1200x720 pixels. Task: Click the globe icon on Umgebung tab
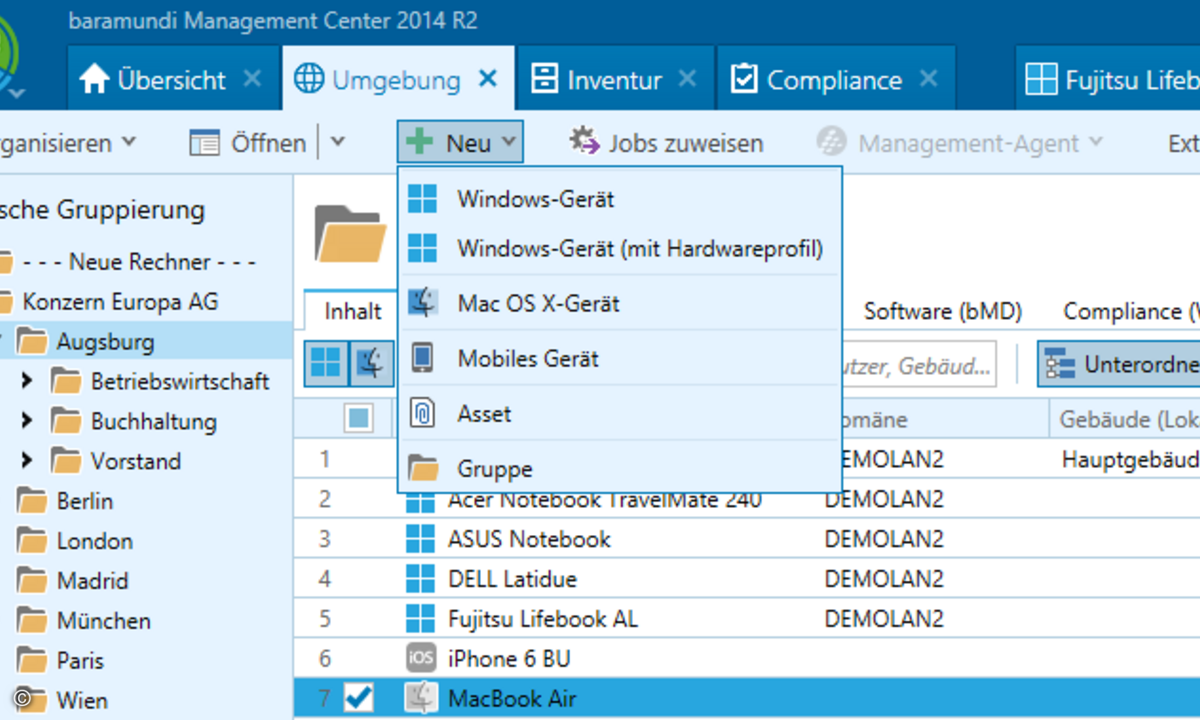click(x=309, y=79)
